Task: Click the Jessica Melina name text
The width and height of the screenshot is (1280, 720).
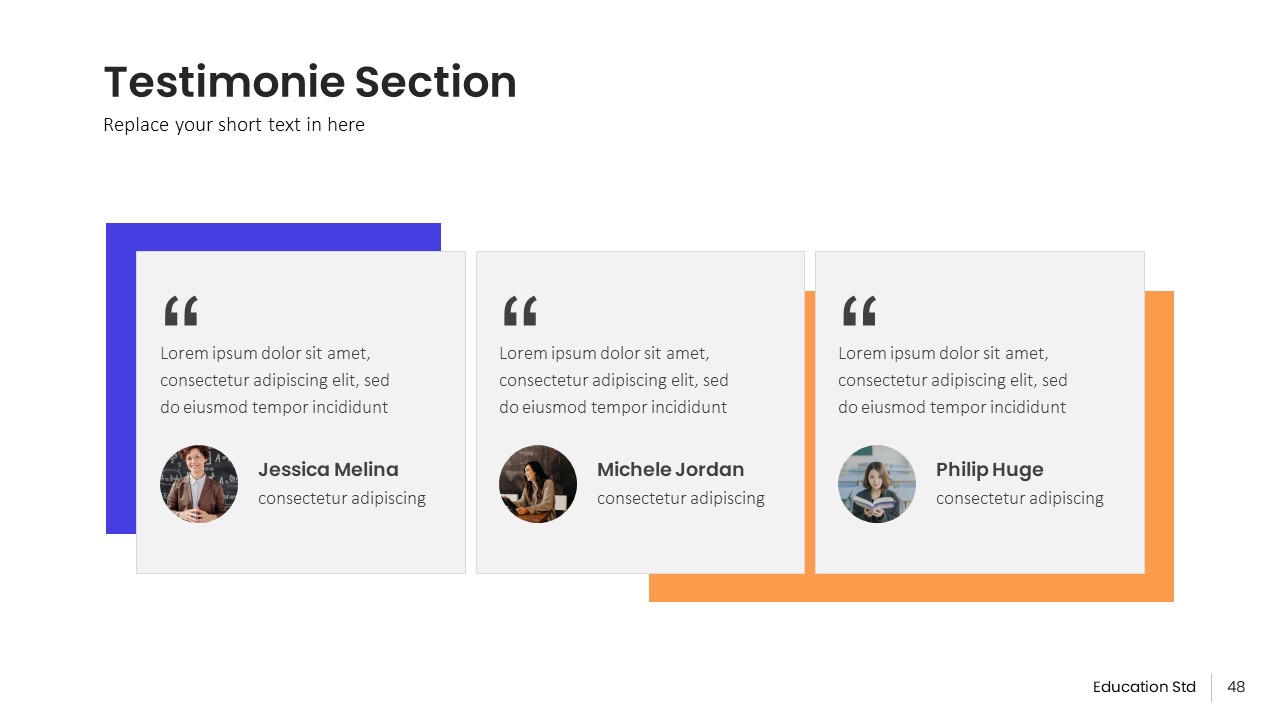Action: [x=328, y=469]
